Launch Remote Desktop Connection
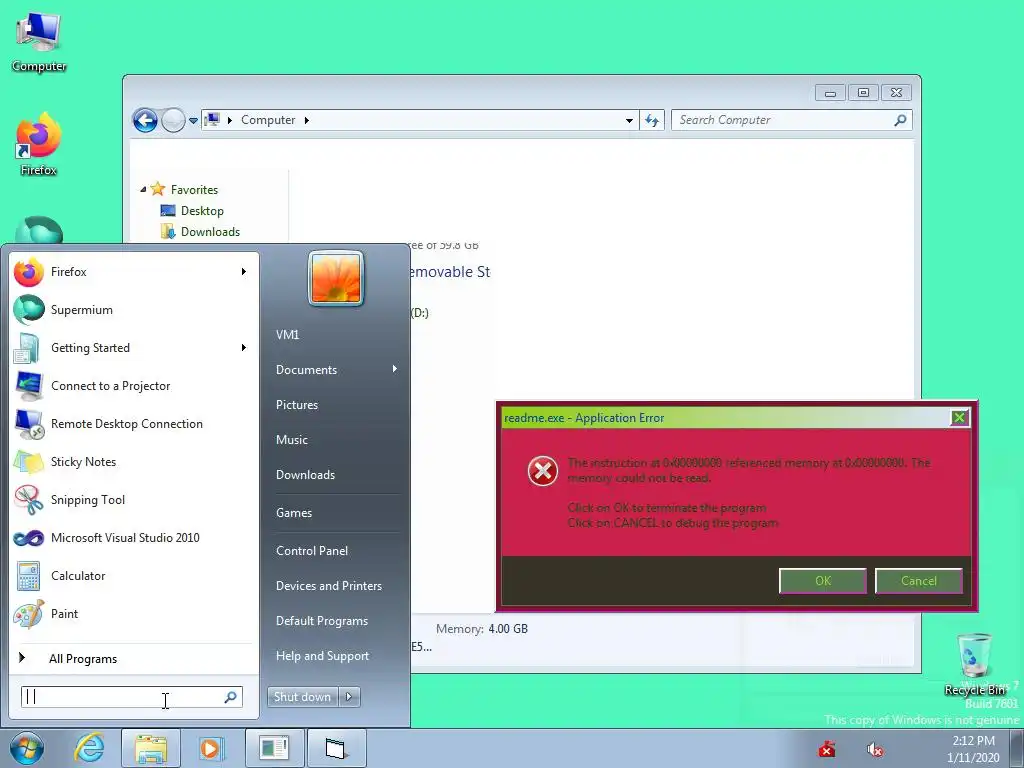Image resolution: width=1024 pixels, height=768 pixels. [133, 424]
